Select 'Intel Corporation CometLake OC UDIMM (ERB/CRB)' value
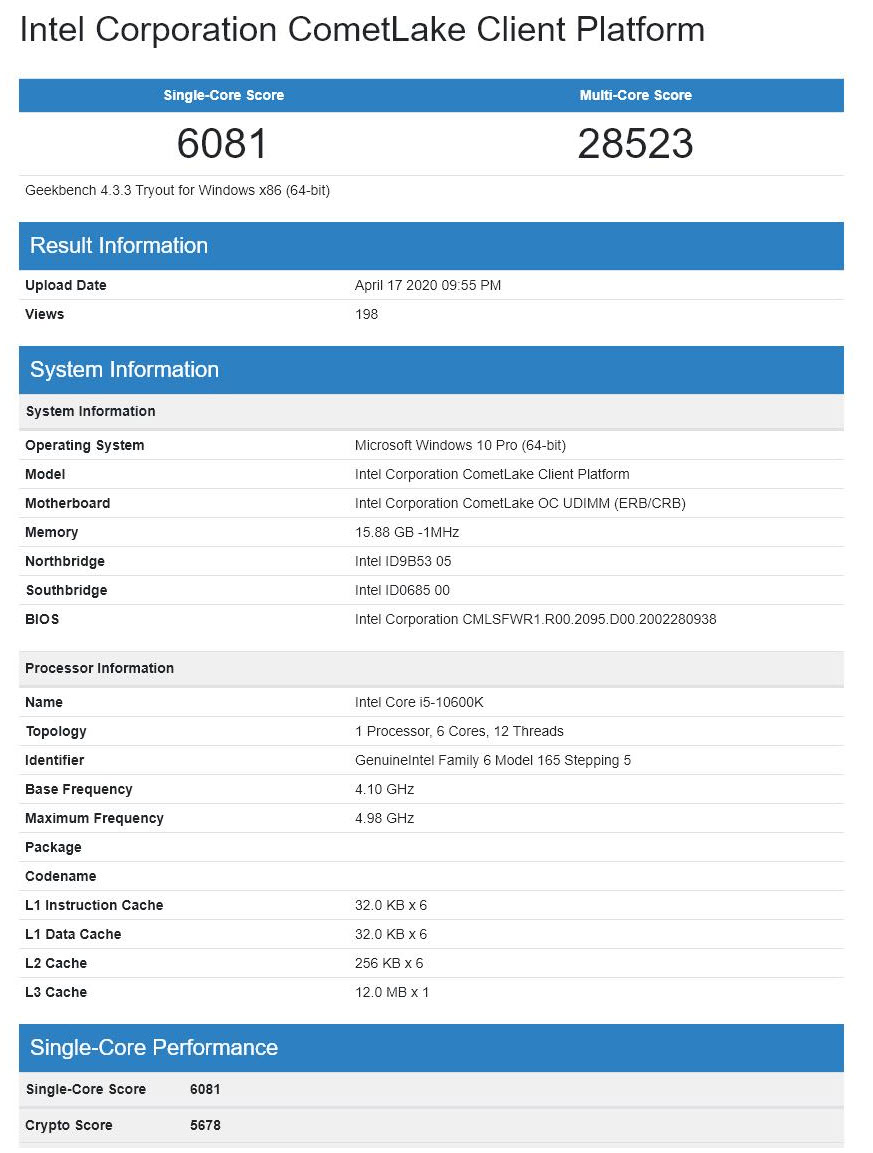 [x=520, y=504]
